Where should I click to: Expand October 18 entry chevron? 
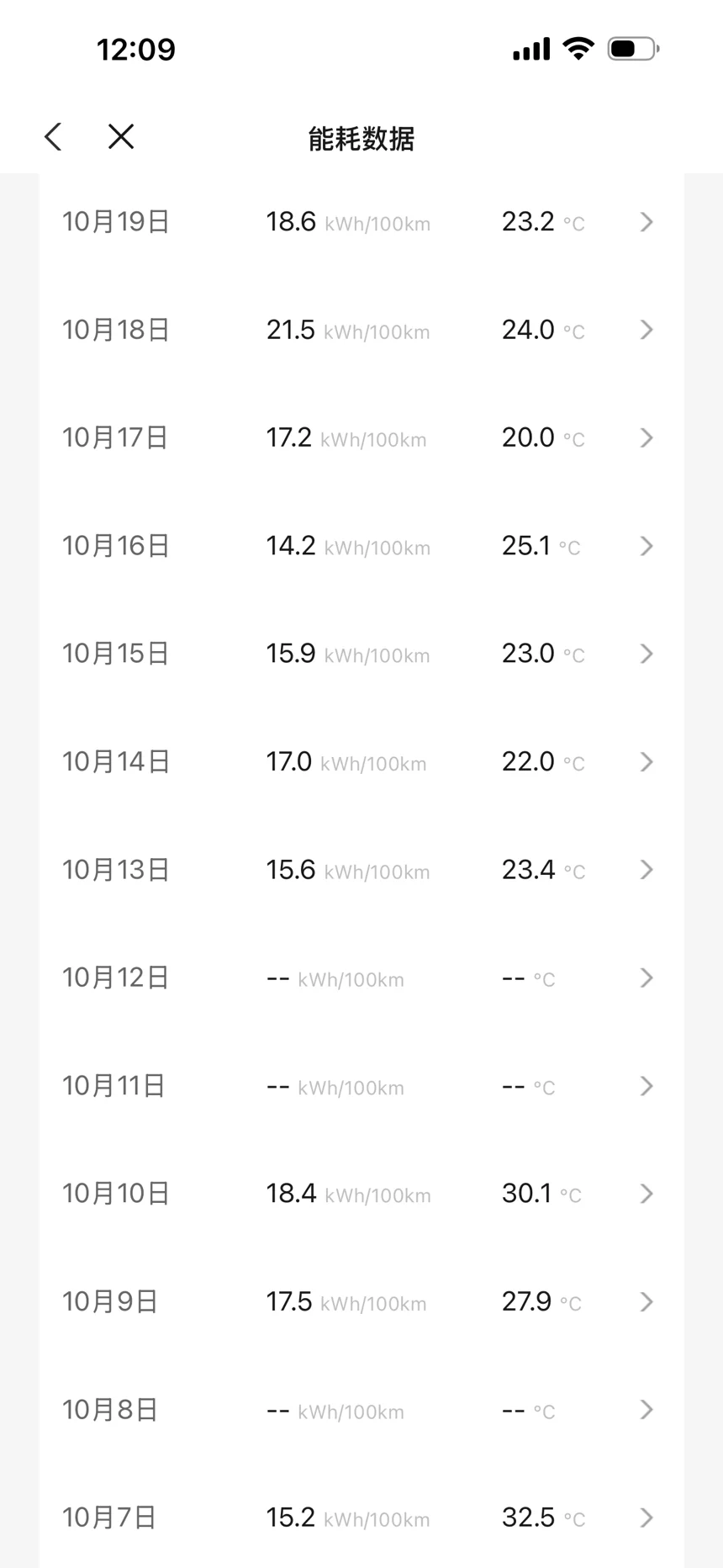[646, 330]
